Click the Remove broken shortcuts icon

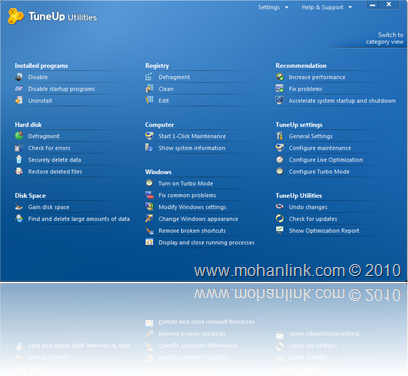(x=149, y=230)
